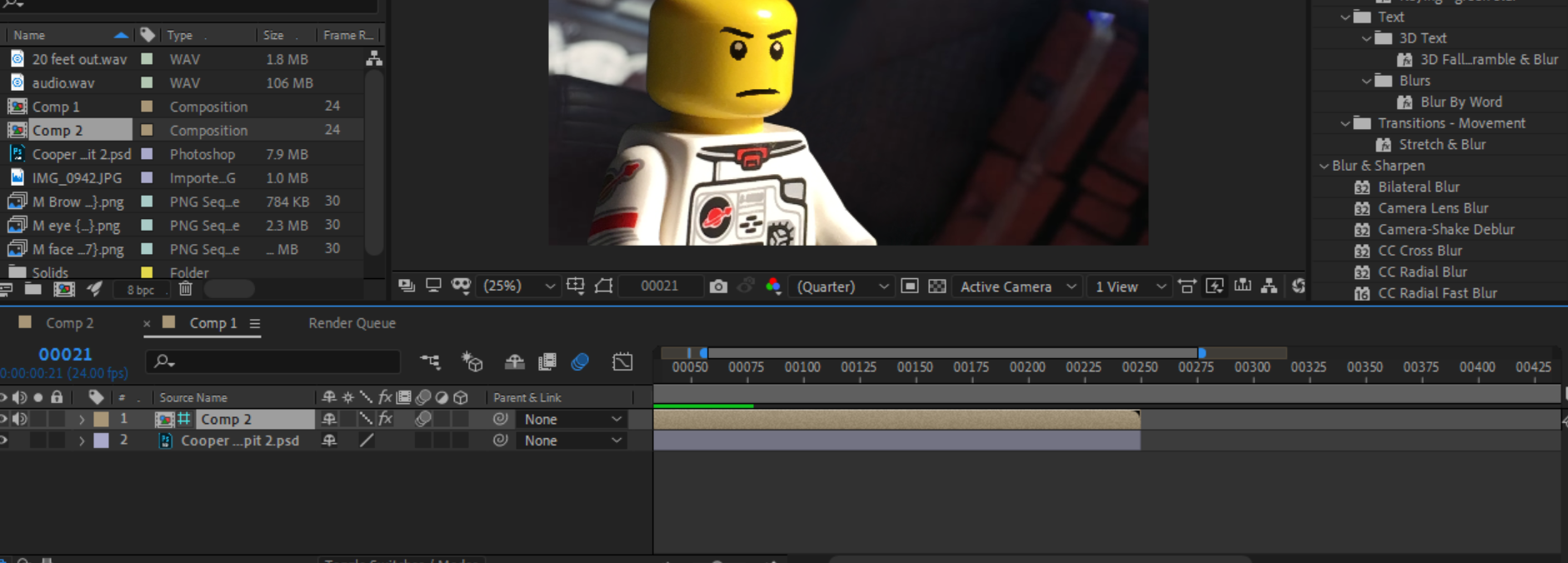The width and height of the screenshot is (1568, 563).
Task: Select CC Radial Blur effect
Action: 1422,272
